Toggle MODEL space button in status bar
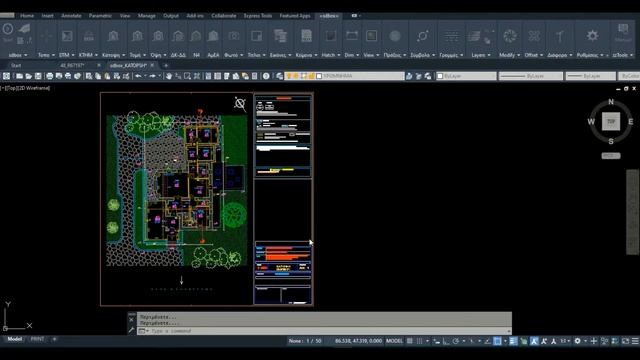 pyautogui.click(x=394, y=341)
